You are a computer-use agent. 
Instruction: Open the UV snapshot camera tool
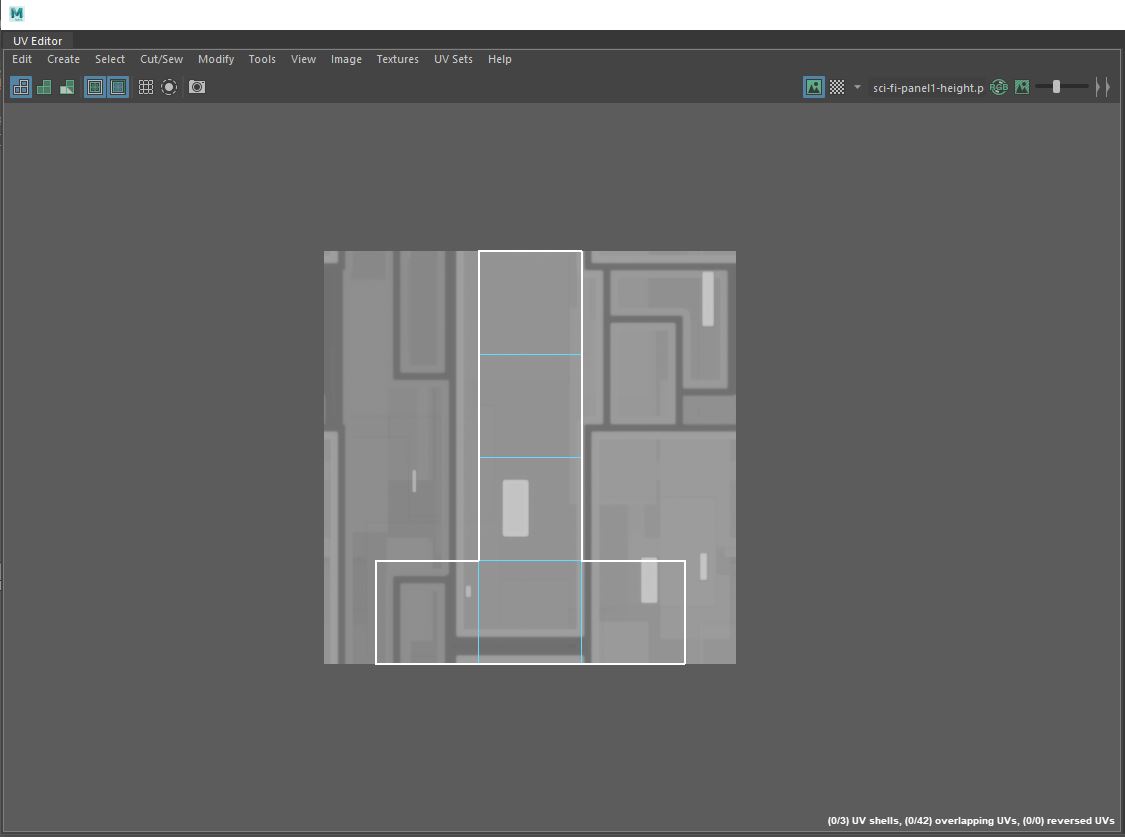coord(196,87)
